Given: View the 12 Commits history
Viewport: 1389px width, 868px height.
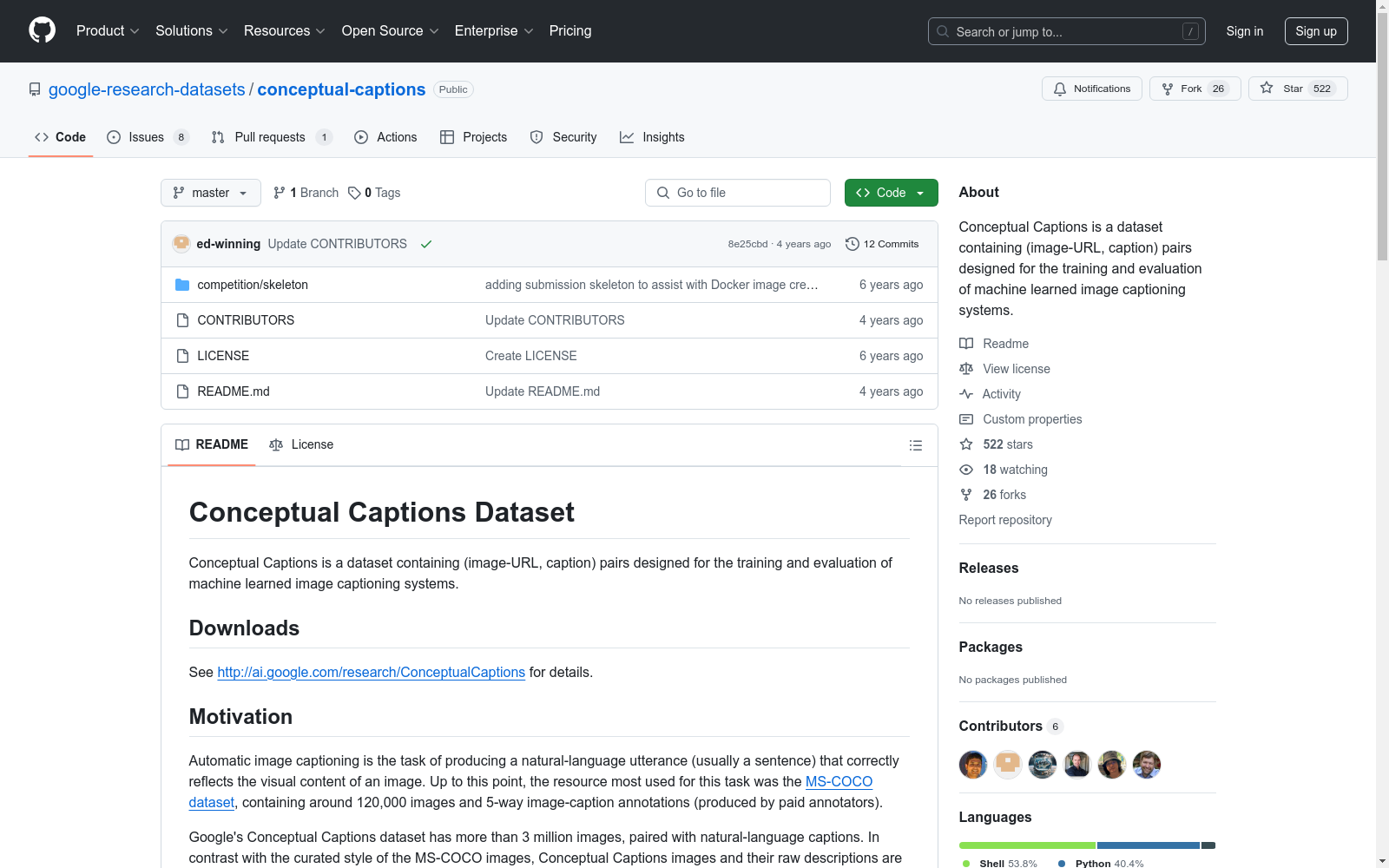Looking at the screenshot, I should [x=882, y=244].
